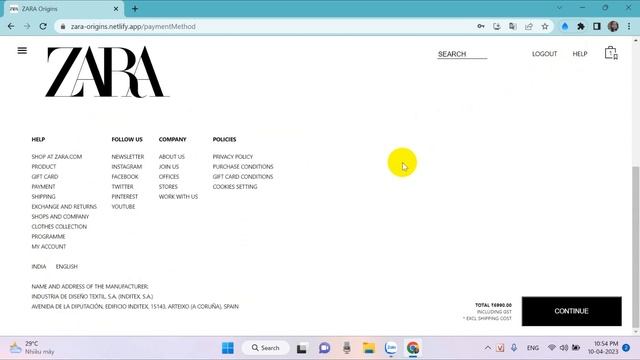Image resolution: width=640 pixels, height=360 pixels.
Task: Open the shopping bag icon
Action: (x=611, y=53)
